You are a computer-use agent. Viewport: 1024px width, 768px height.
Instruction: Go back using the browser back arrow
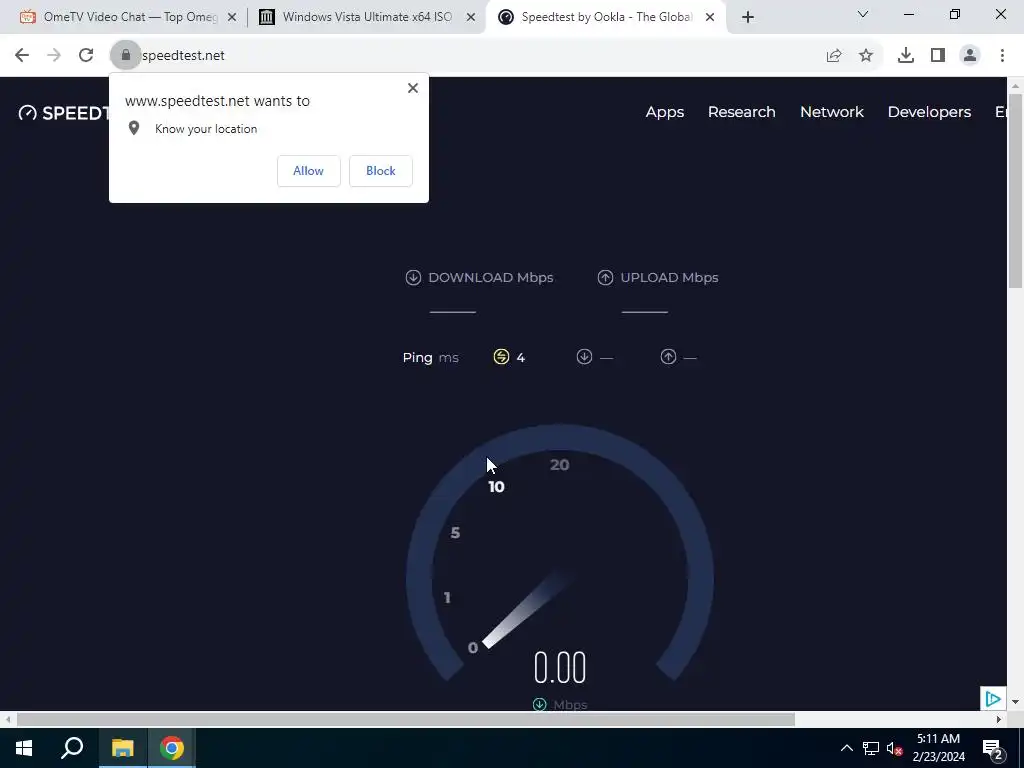[22, 56]
